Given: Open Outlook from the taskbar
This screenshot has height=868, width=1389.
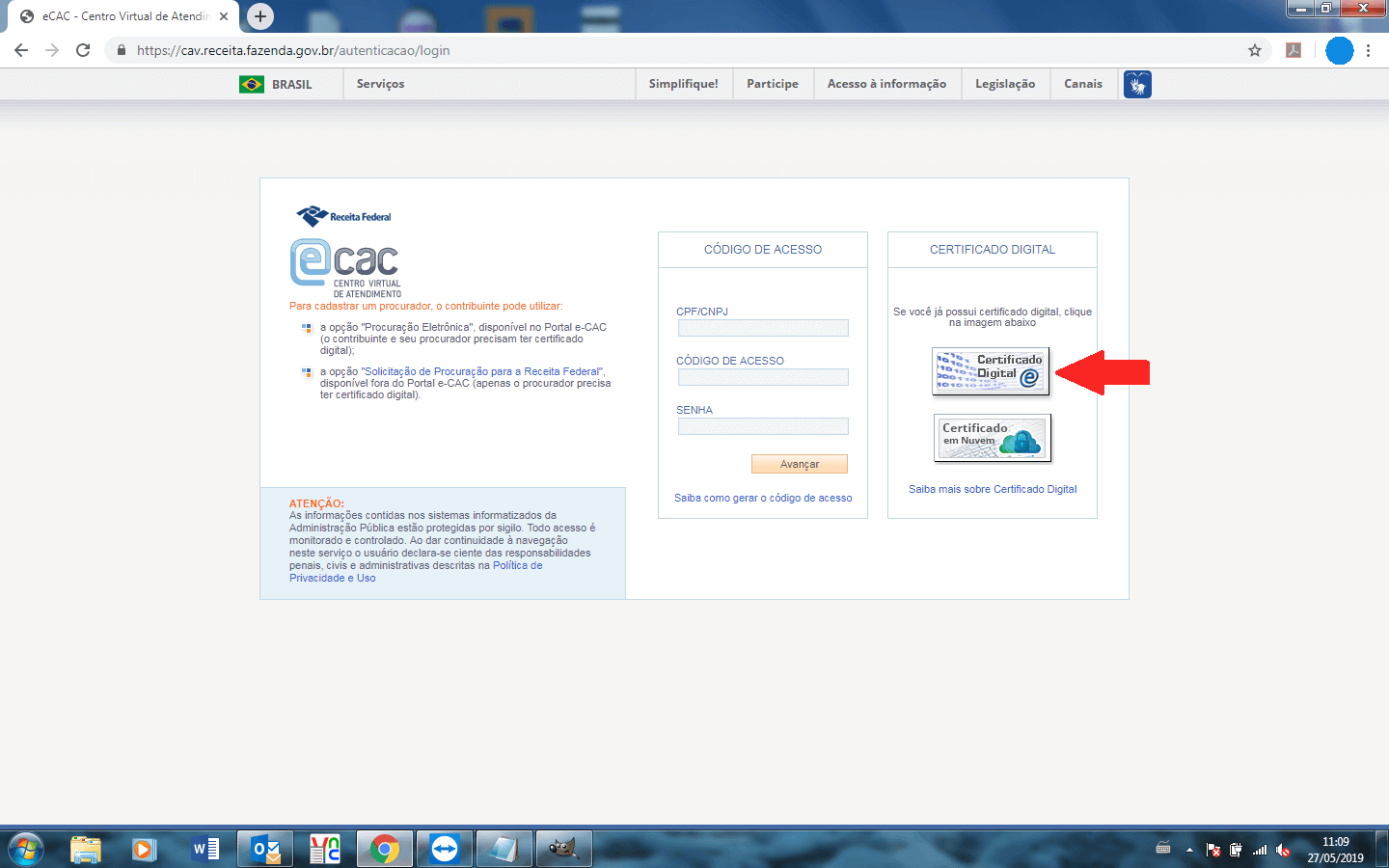Looking at the screenshot, I should [265, 849].
